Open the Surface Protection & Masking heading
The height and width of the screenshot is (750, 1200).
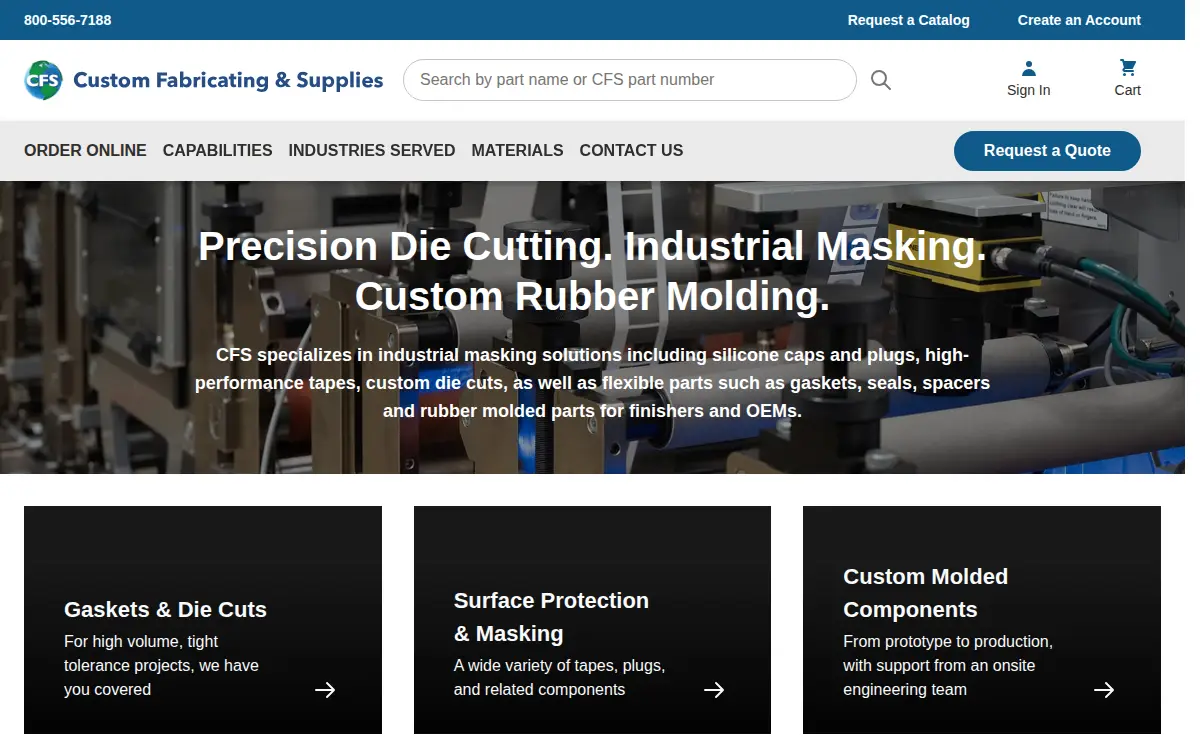(551, 617)
